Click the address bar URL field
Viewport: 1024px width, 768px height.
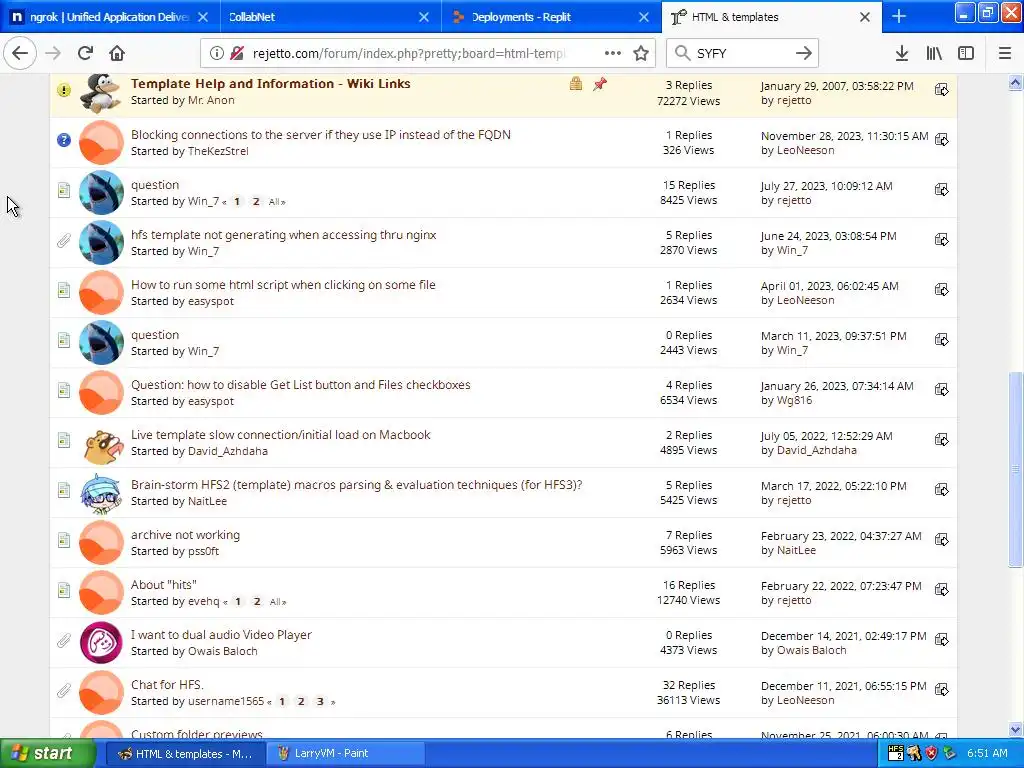pos(409,54)
